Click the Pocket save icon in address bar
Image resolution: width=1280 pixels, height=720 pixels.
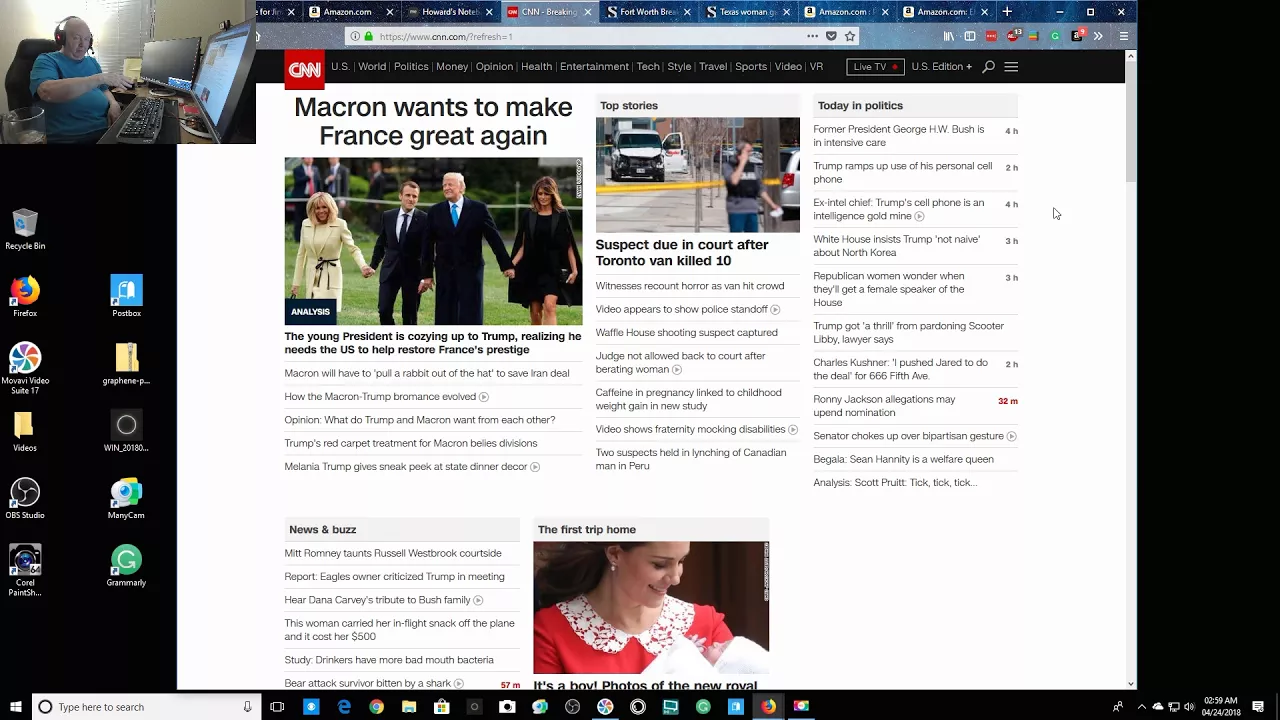click(831, 36)
